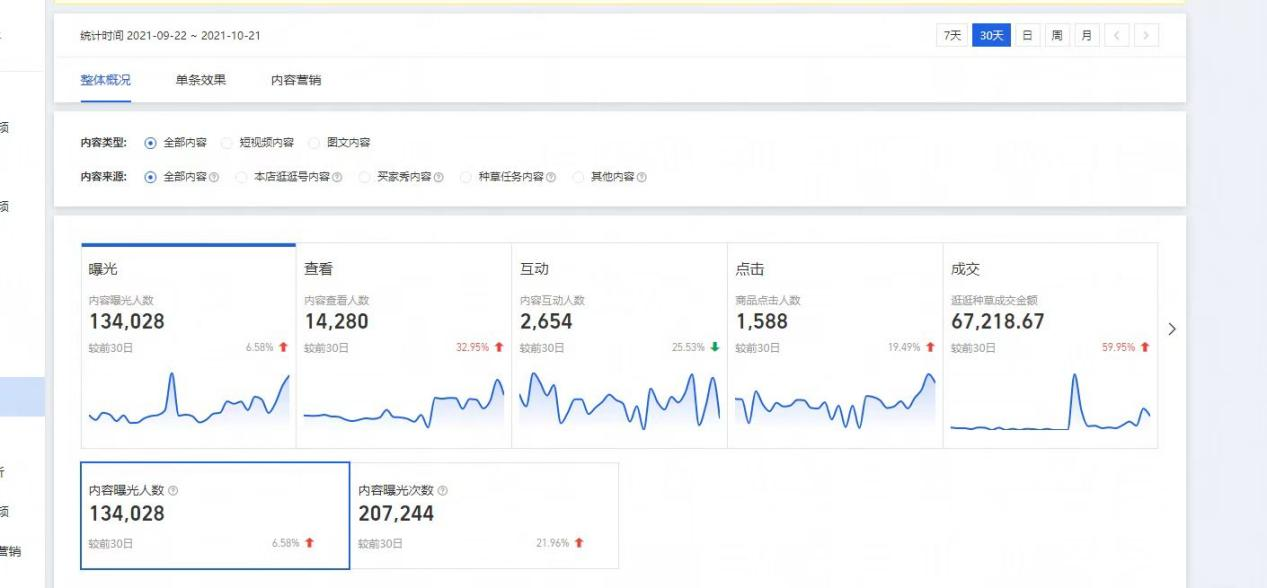This screenshot has width=1267, height=588.
Task: Select the 内容曝光次数 sub-metric card
Action: point(484,516)
